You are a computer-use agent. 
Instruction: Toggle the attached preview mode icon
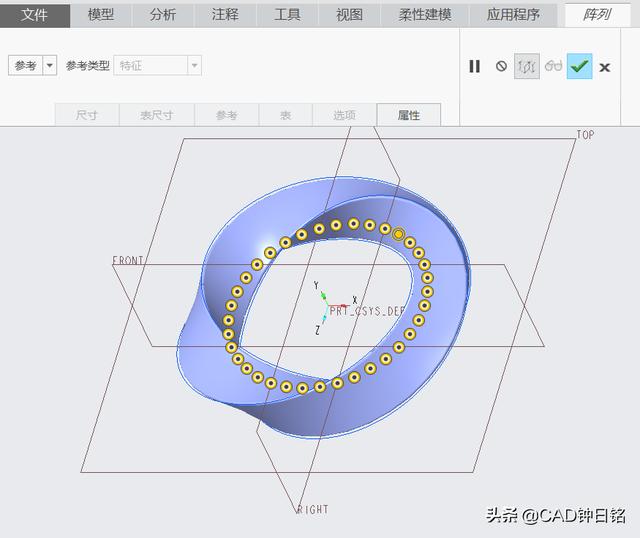tap(527, 66)
